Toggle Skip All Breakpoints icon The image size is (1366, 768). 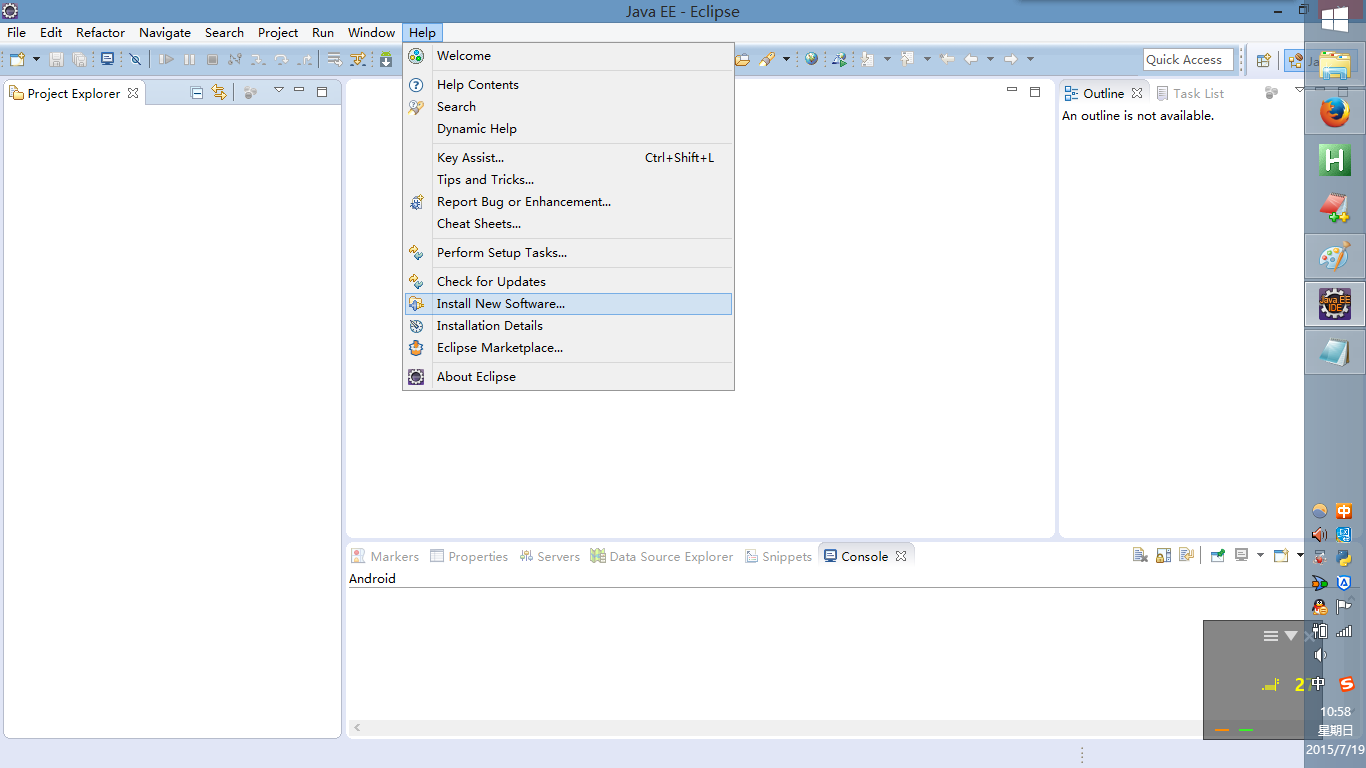pyautogui.click(x=135, y=60)
